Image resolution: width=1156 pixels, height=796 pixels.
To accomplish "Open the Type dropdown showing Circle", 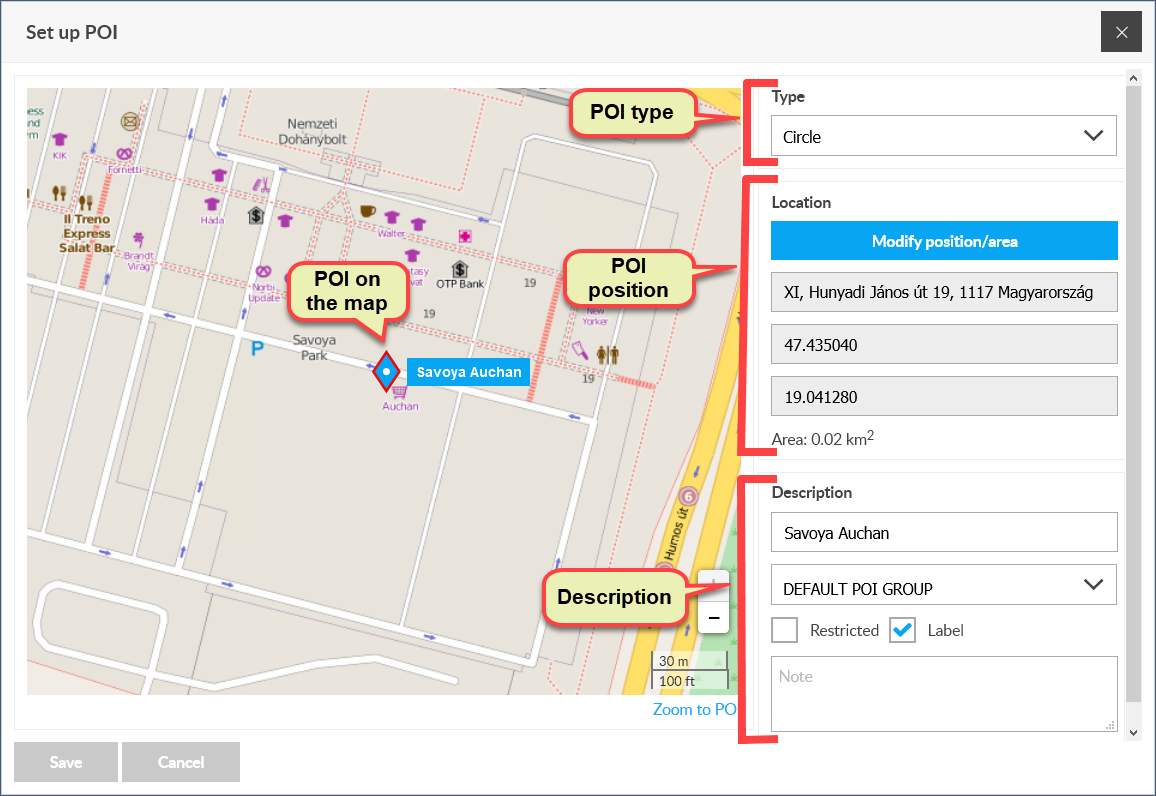I will (944, 136).
